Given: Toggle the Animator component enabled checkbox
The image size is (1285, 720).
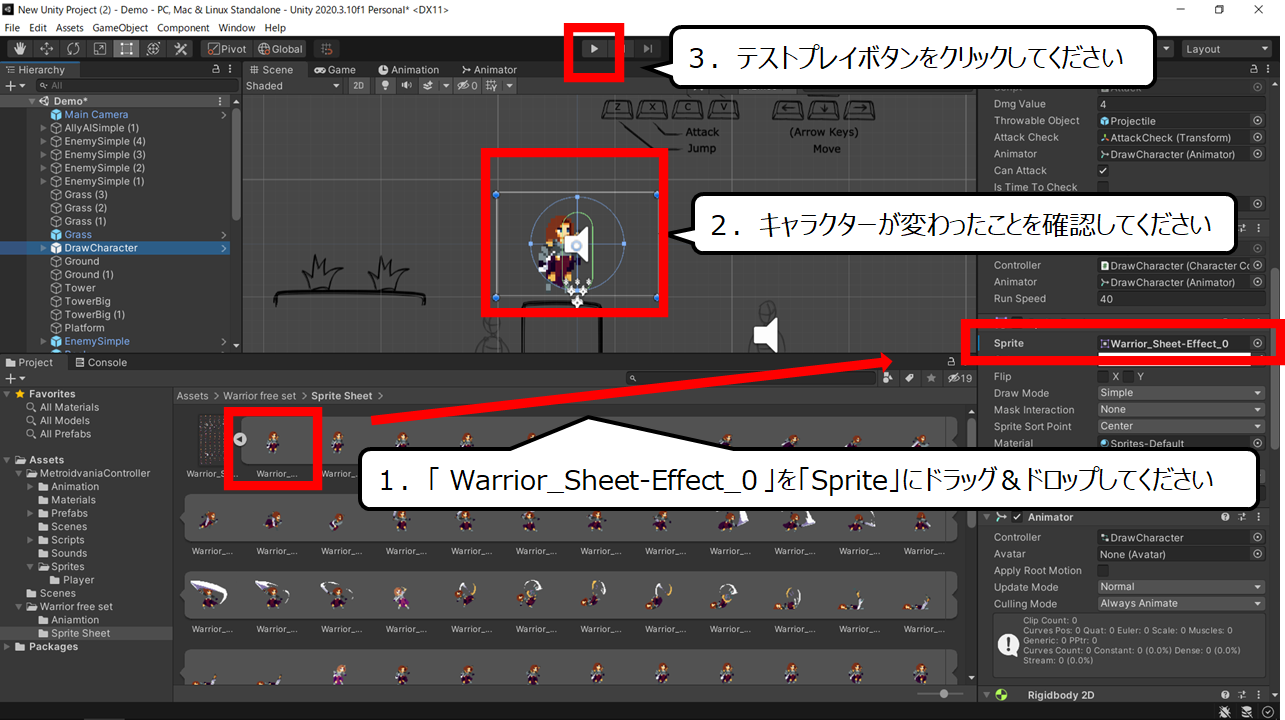Looking at the screenshot, I should coord(1017,517).
